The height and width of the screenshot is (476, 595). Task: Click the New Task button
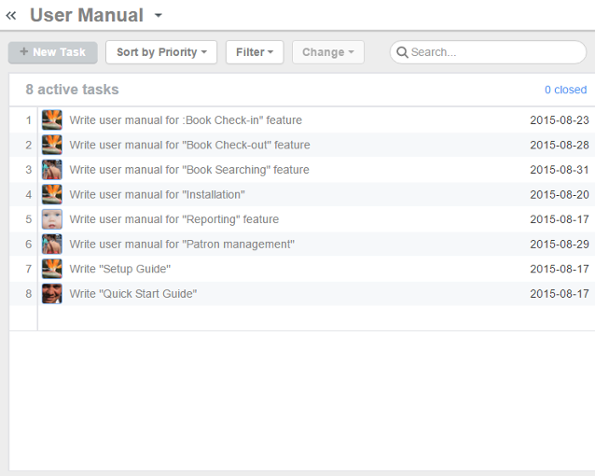53,52
